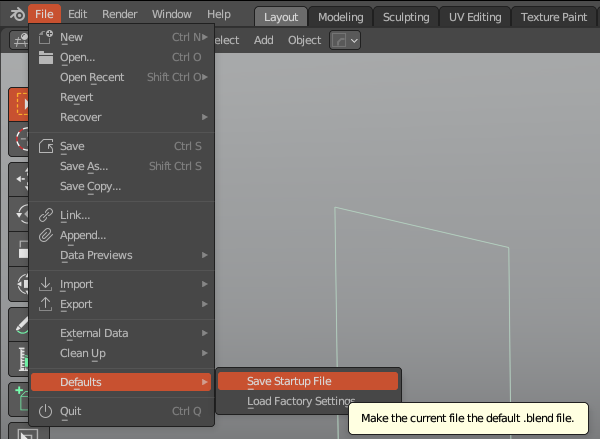The width and height of the screenshot is (600, 439).
Task: Switch to the Texture Paint workspace tab
Action: pos(554,17)
